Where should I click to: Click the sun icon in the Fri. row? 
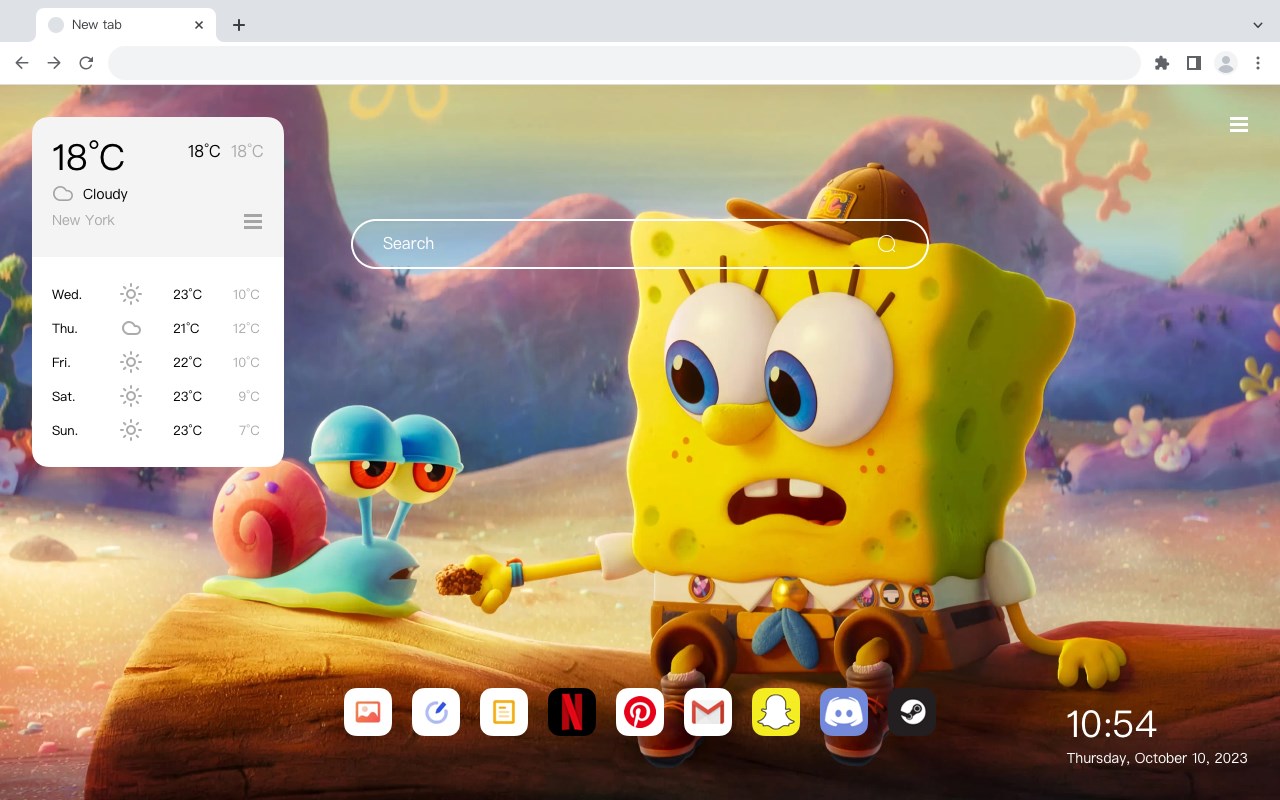[131, 362]
